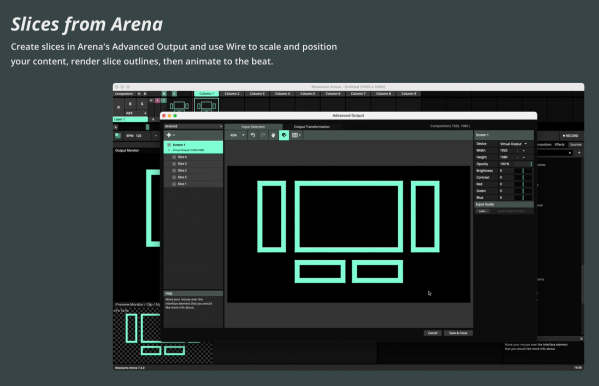Toggle the Slice 4 enable checkbox
Screen dimensions: 599x386
174,157
